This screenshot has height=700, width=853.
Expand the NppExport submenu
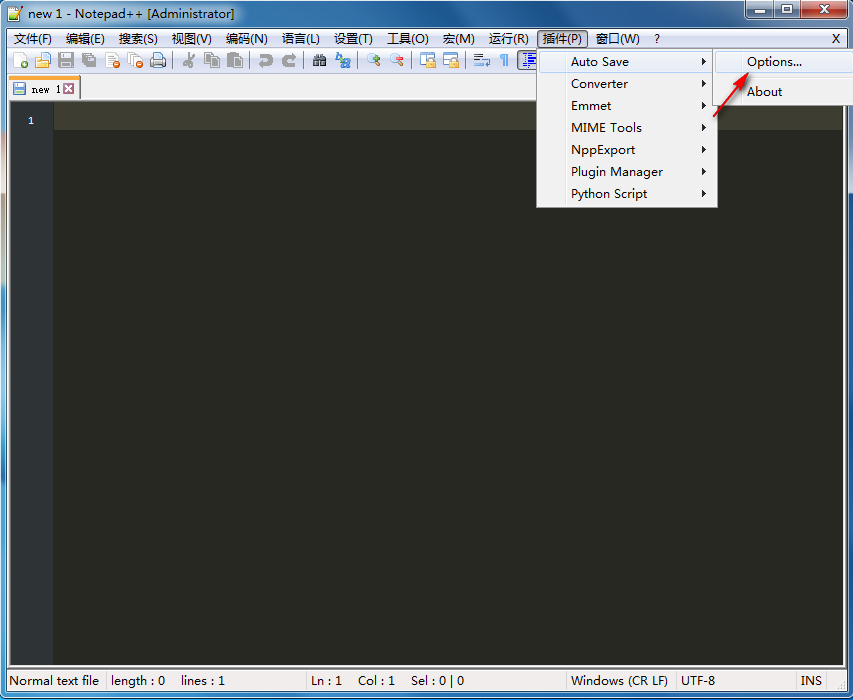[x=626, y=150]
